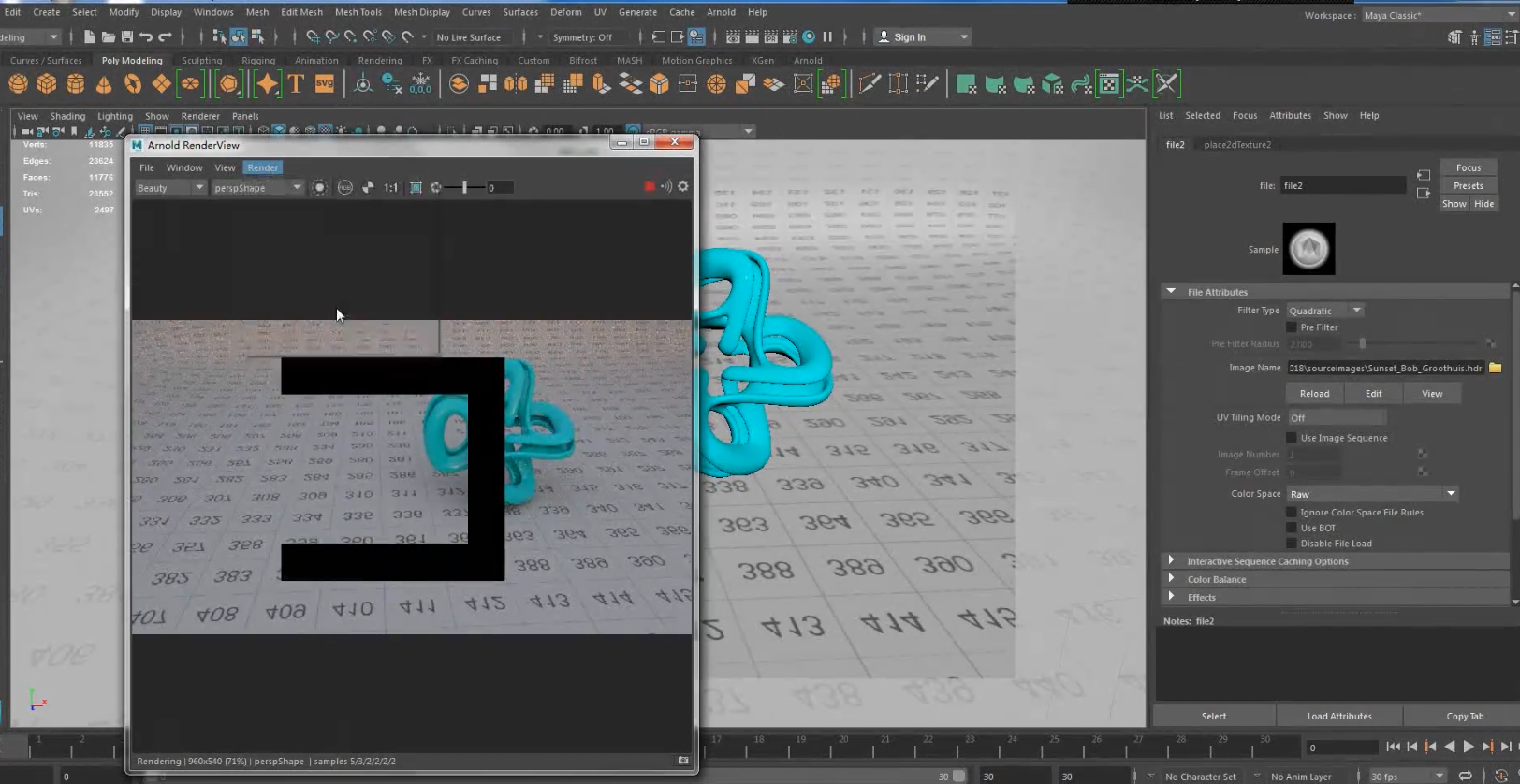Screen dimensions: 1520x784
Task: Browse image file with folder icon
Action: click(x=1495, y=368)
